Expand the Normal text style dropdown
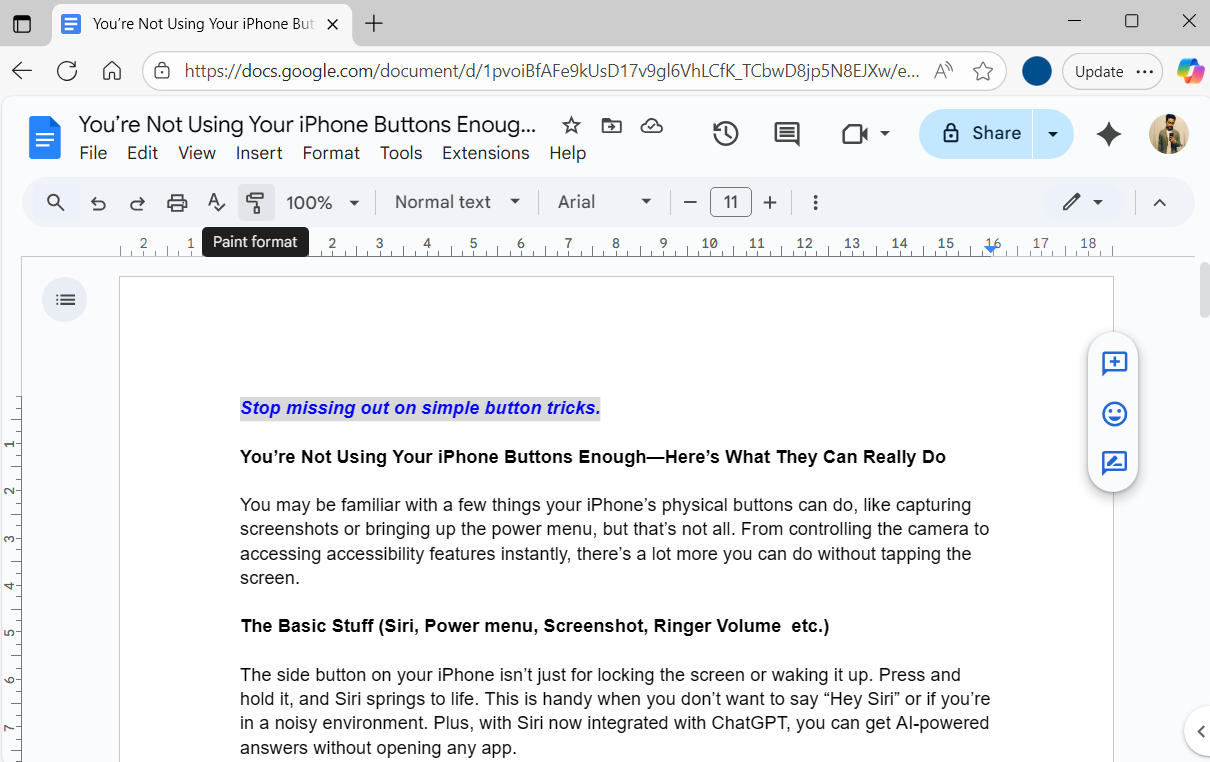 coord(457,203)
